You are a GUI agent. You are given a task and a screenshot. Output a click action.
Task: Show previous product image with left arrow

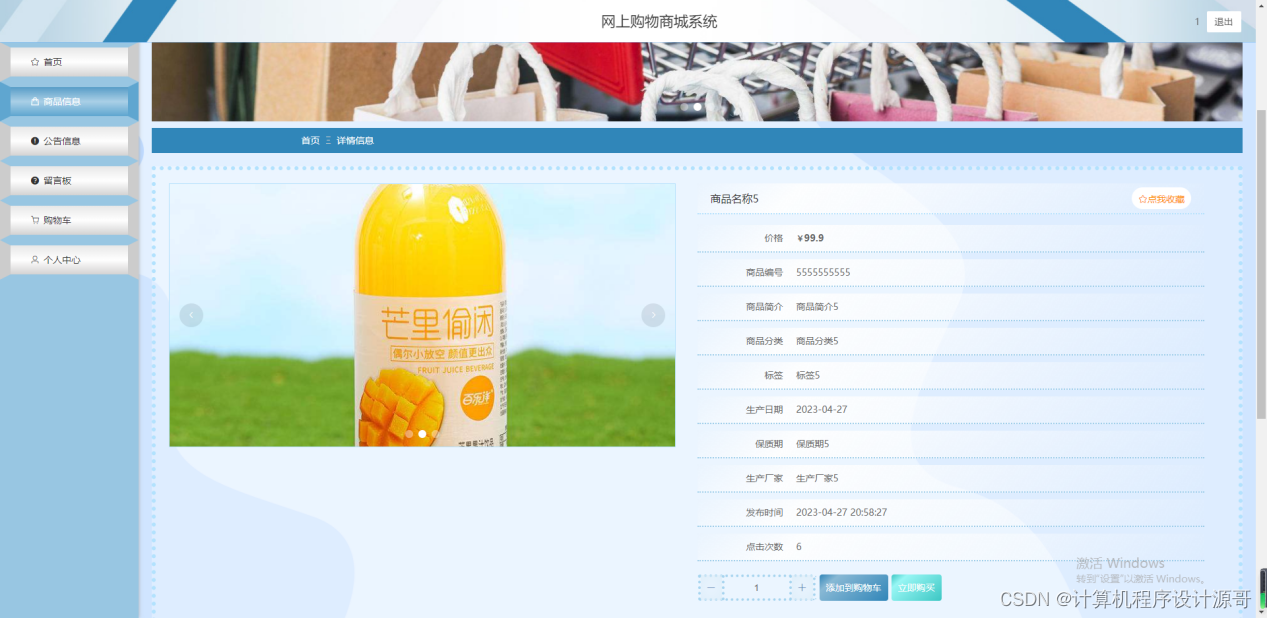point(191,315)
